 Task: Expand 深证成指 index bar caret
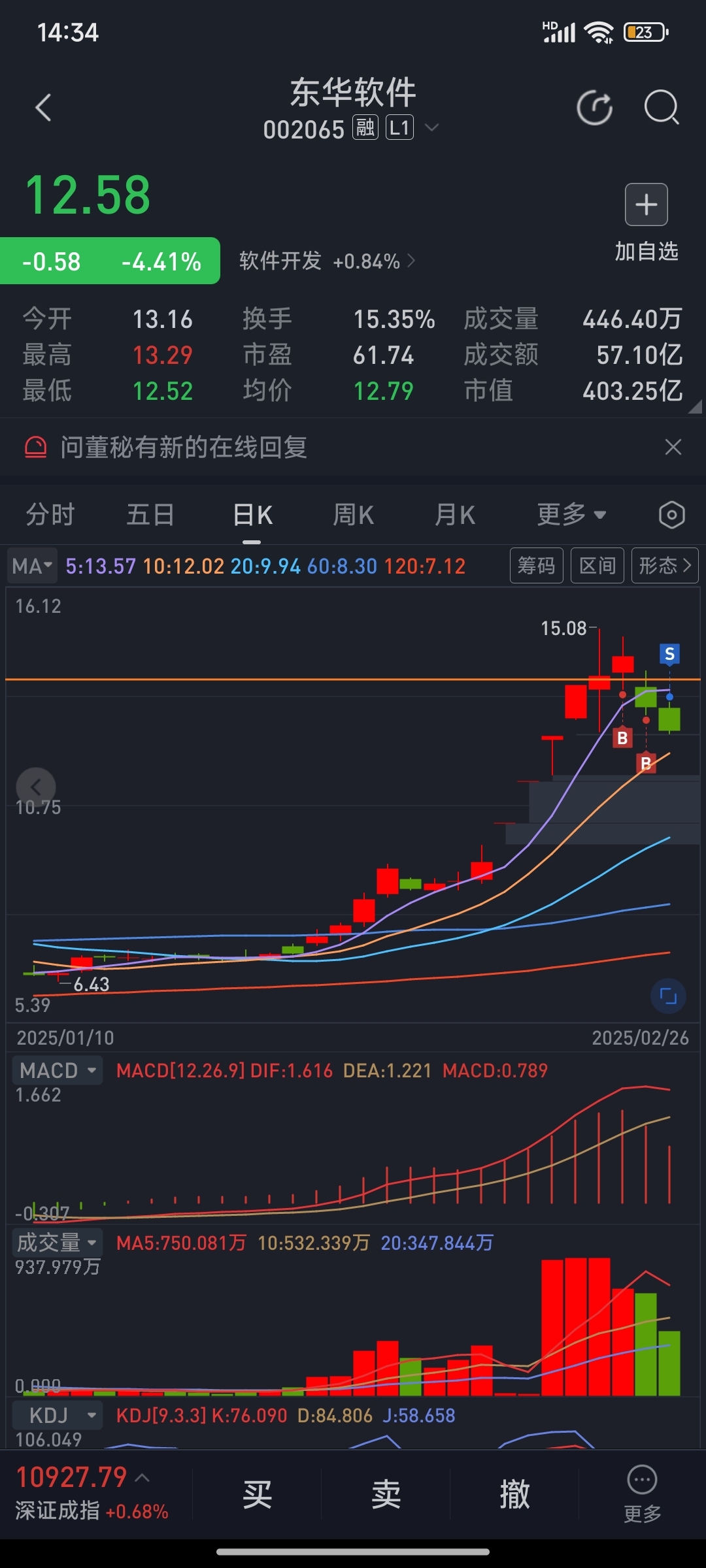[x=143, y=1478]
